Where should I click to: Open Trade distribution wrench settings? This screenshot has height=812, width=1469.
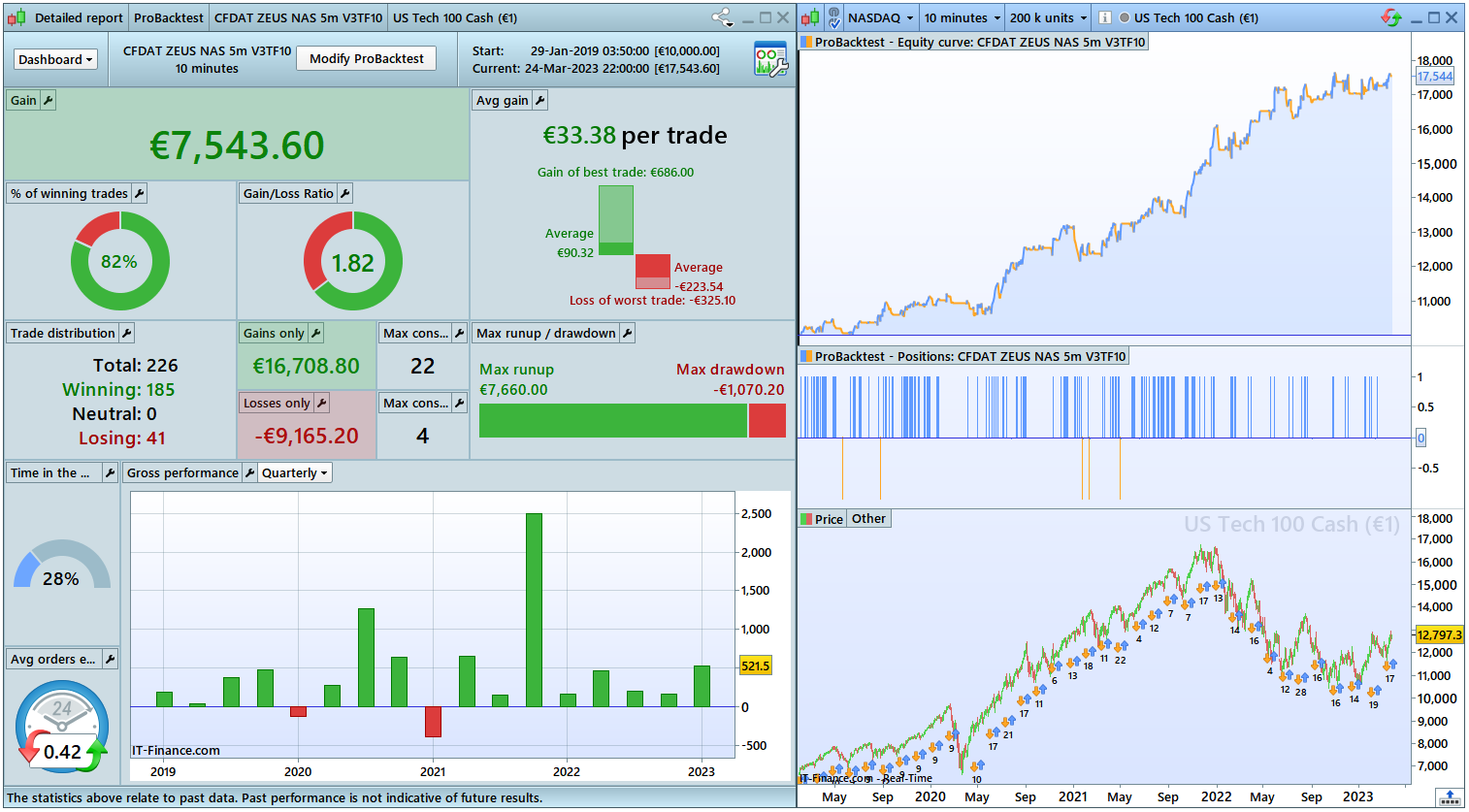(x=126, y=333)
